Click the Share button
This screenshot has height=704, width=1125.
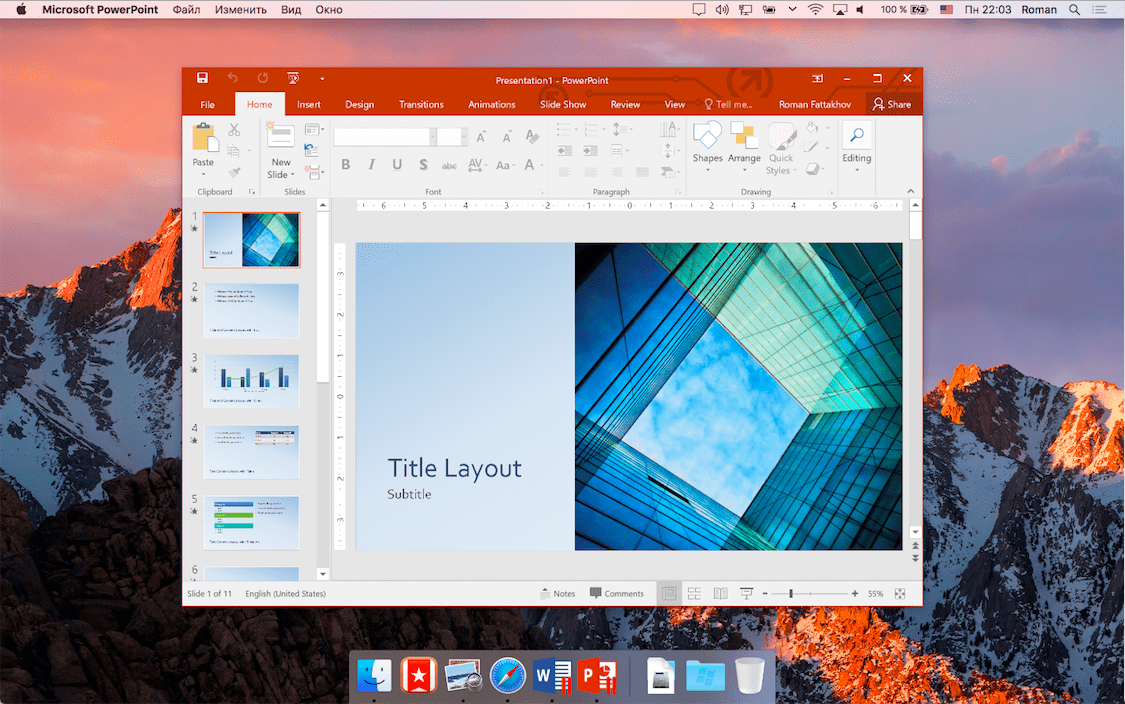(x=892, y=104)
